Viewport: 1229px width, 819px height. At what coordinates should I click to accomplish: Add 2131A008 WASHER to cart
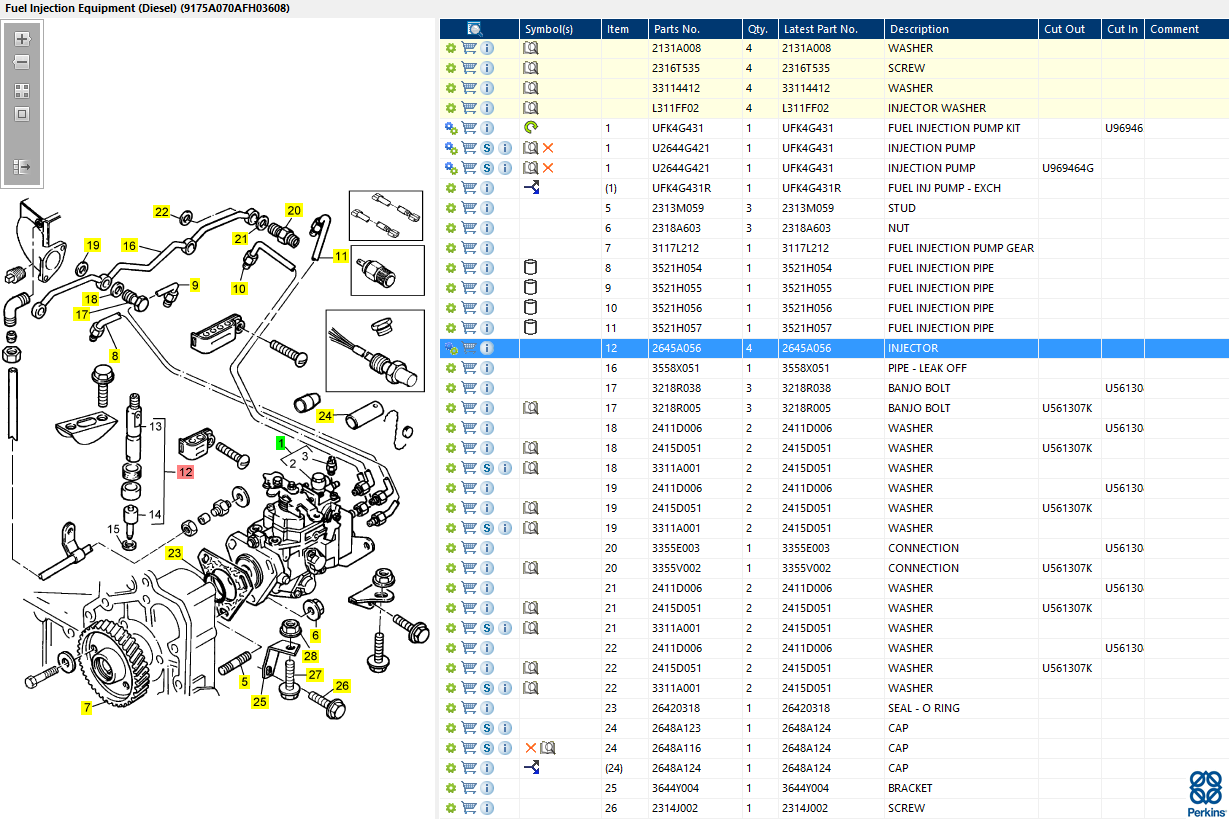pyautogui.click(x=469, y=48)
